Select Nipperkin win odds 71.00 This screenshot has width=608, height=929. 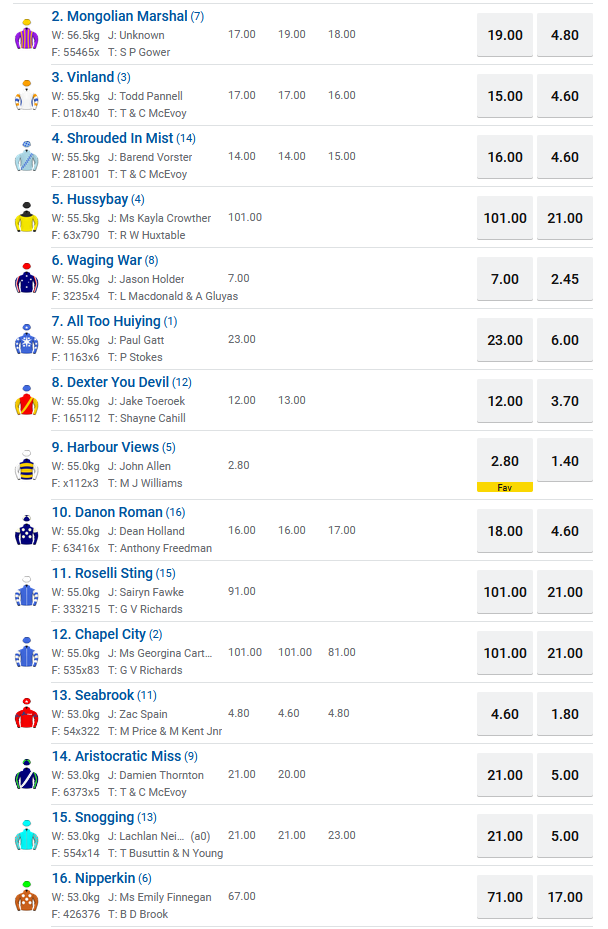click(x=505, y=897)
